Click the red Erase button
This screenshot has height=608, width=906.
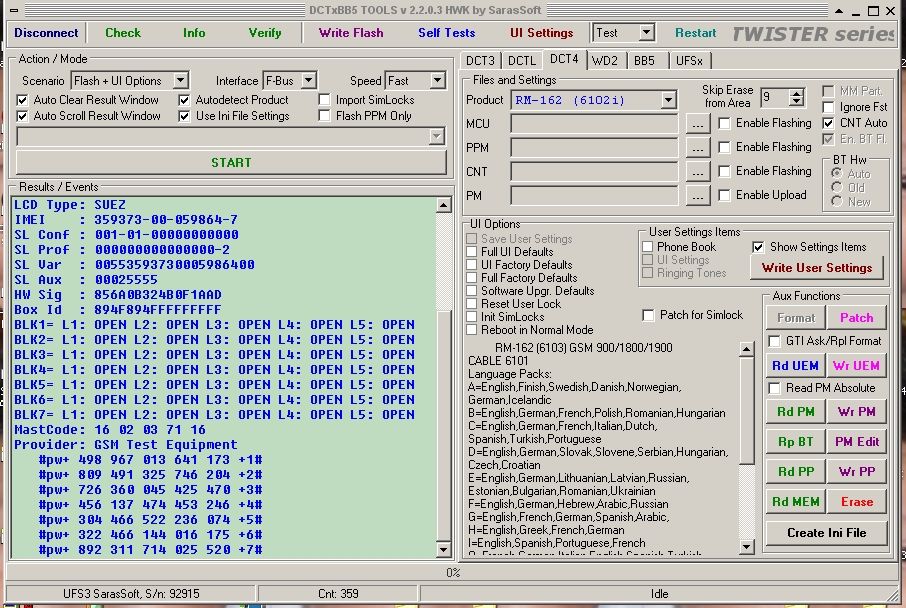[856, 502]
